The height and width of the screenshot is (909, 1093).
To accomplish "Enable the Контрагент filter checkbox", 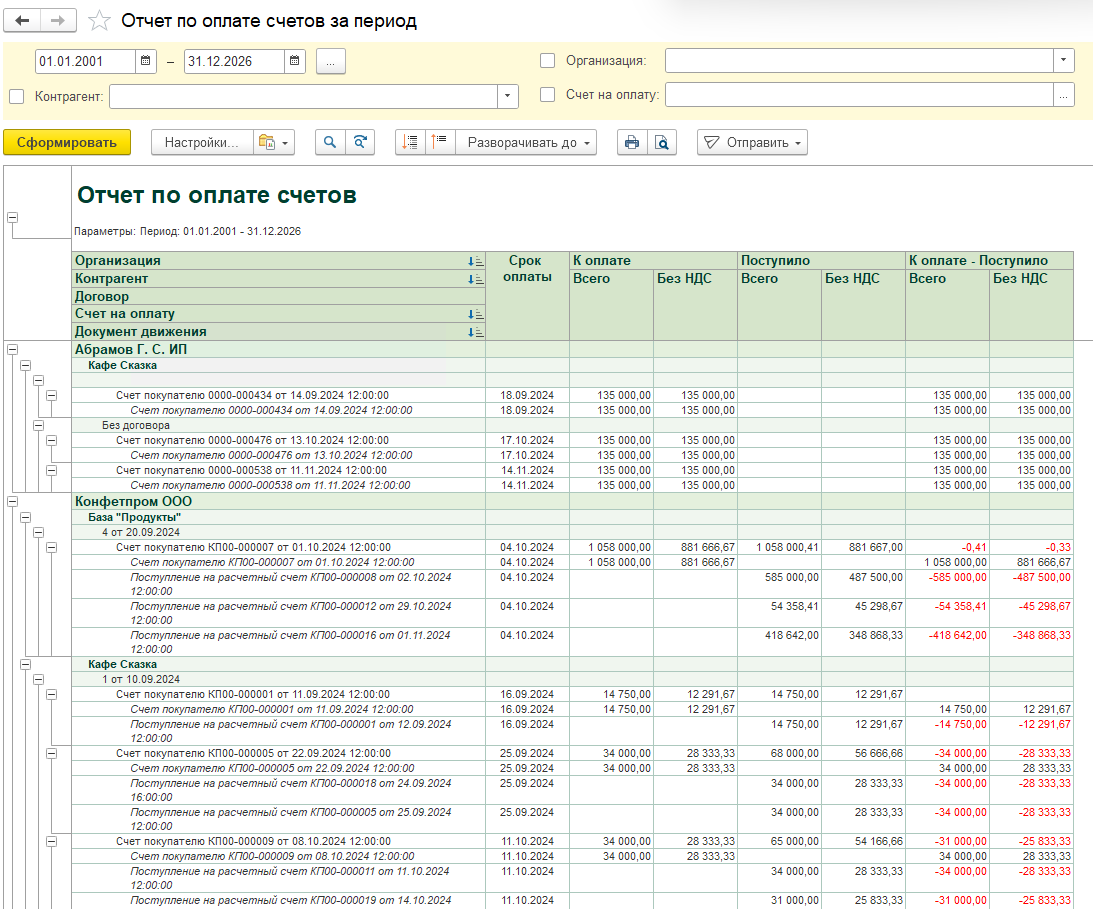I will 17,96.
